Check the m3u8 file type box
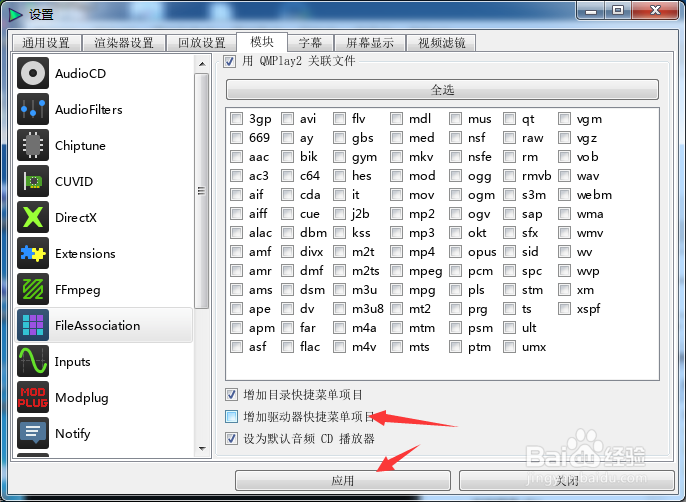686x502 pixels. 340,309
